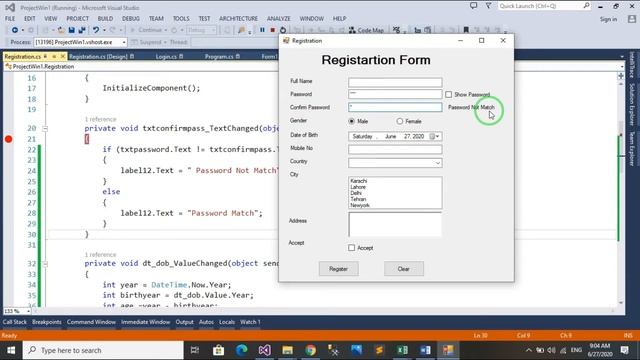
Task: Open the Continue button dropdown arrow
Action: pyautogui.click(x=165, y=30)
